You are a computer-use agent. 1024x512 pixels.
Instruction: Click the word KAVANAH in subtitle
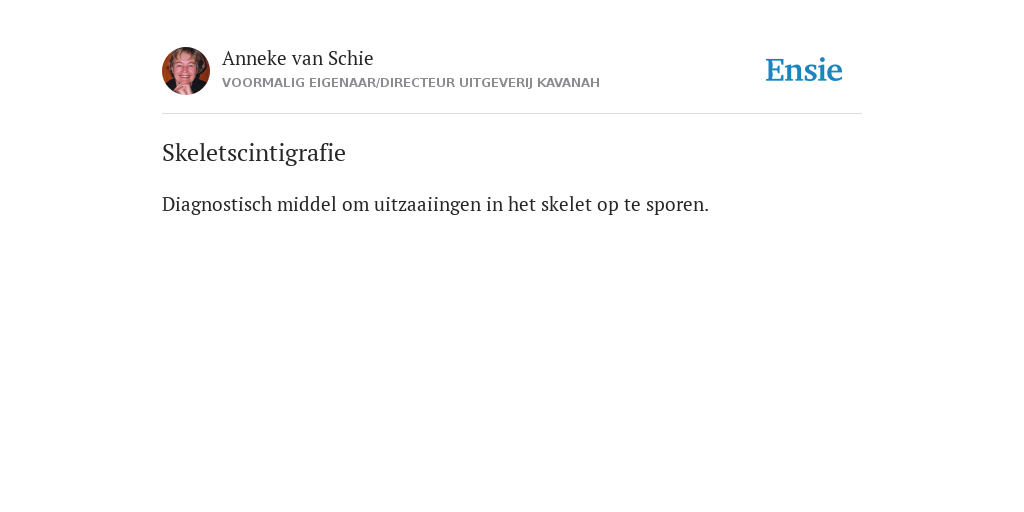click(568, 83)
